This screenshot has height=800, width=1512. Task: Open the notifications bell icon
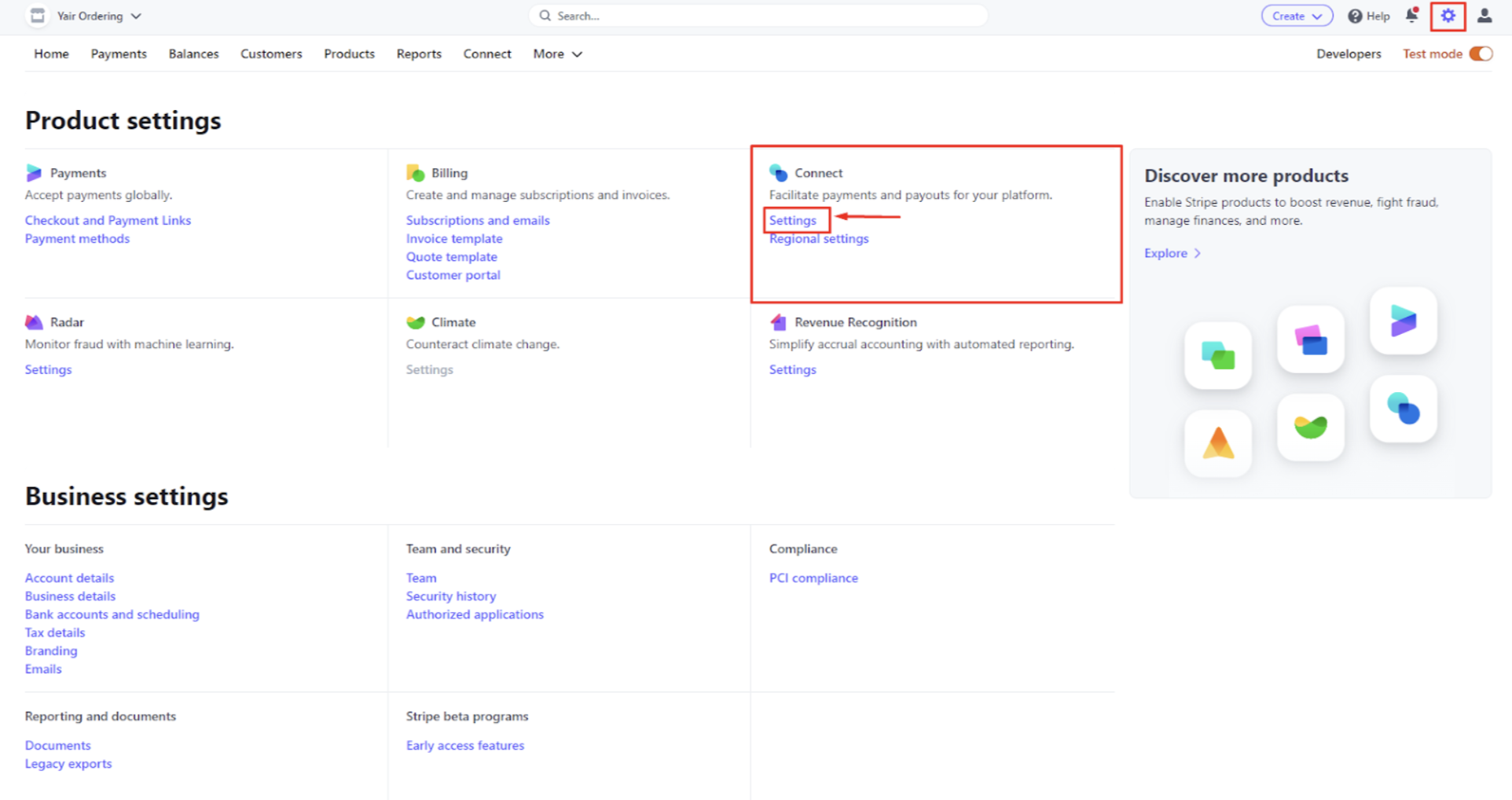[x=1412, y=16]
